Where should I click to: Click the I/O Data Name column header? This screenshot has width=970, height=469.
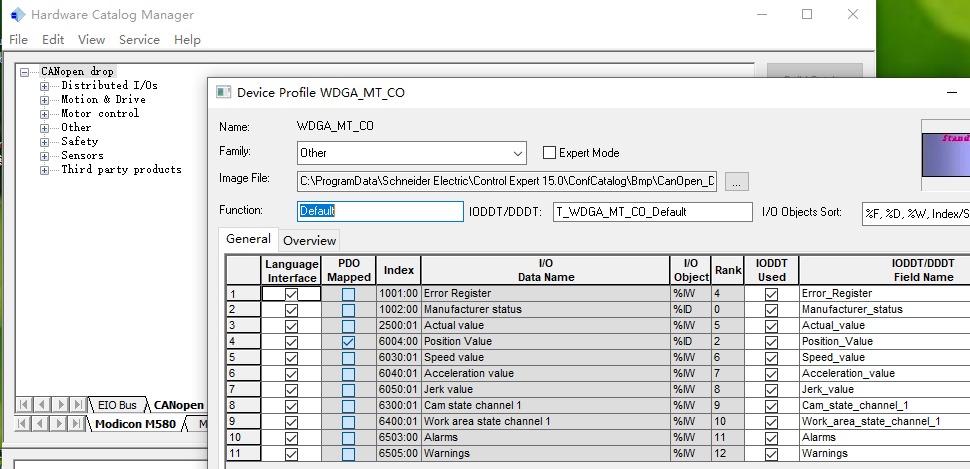(546, 270)
